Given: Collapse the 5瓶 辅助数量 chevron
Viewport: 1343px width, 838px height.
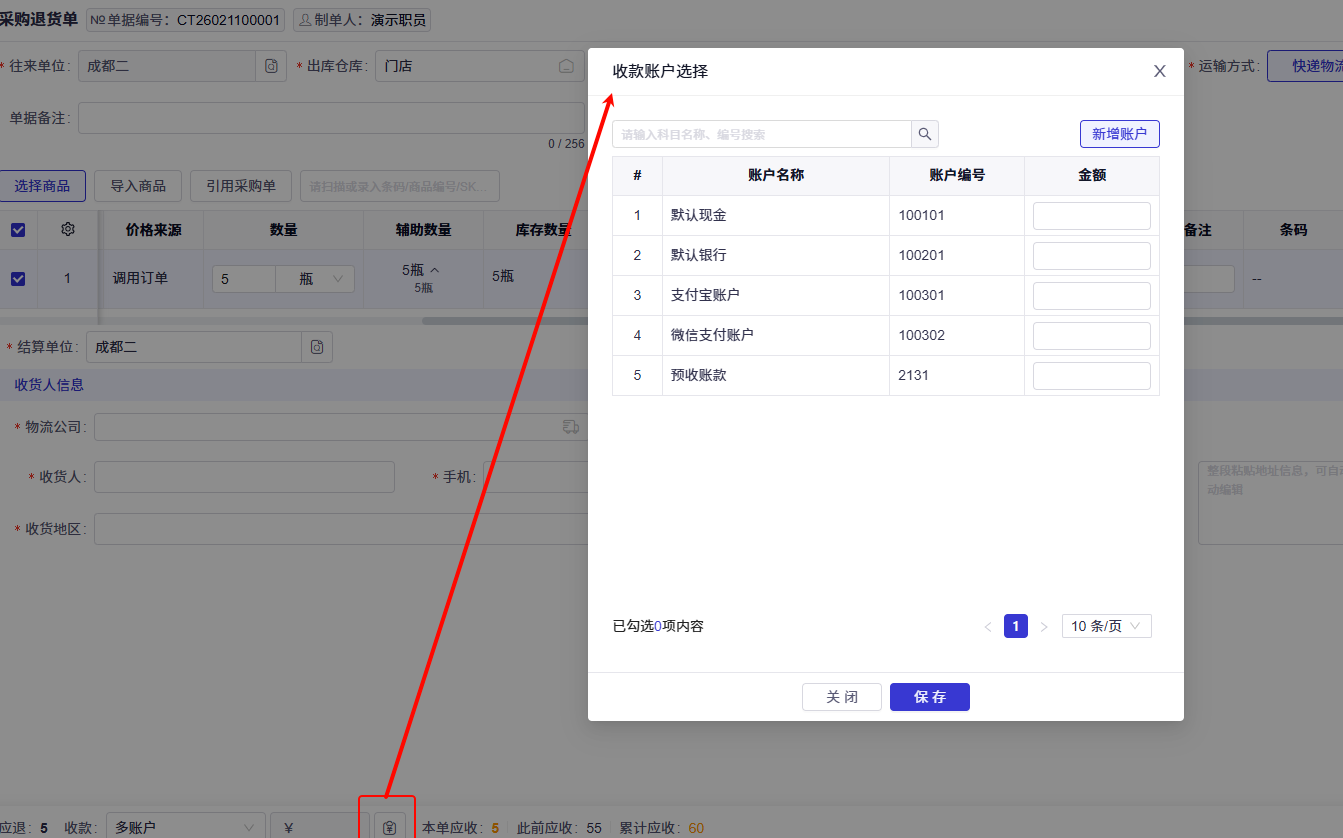Looking at the screenshot, I should [x=435, y=270].
